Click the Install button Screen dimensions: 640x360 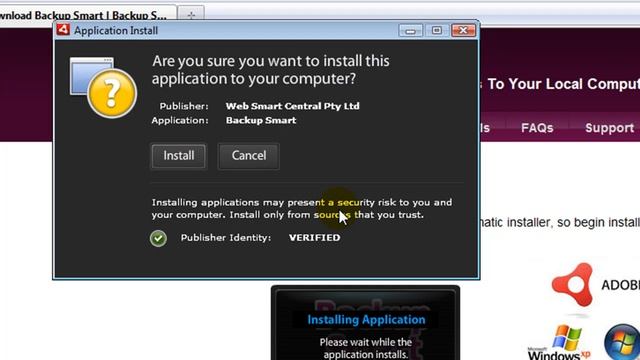pyautogui.click(x=179, y=156)
